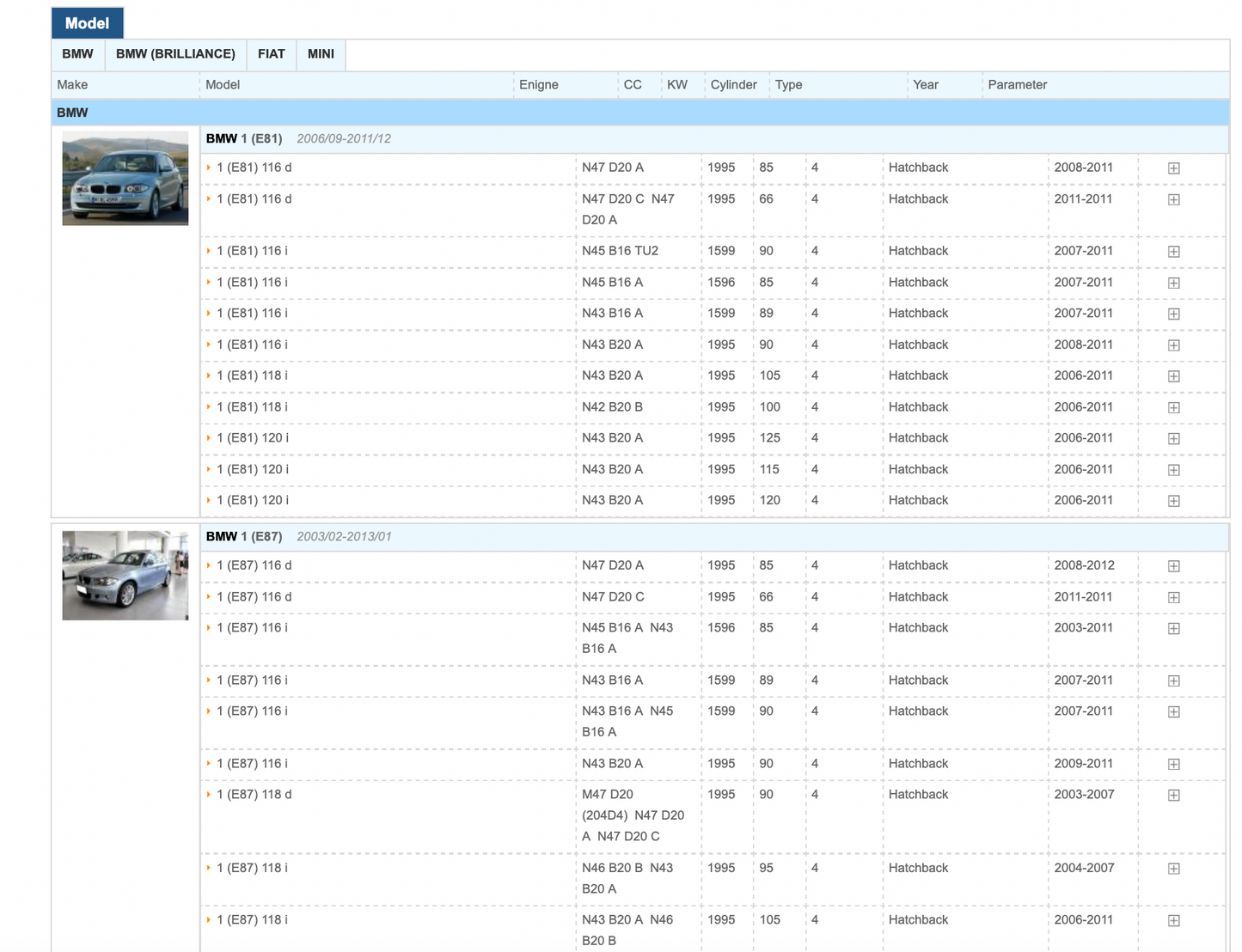Expand parameters for E81 116 d 85 KW row
Image resolution: width=1242 pixels, height=952 pixels.
[1173, 168]
